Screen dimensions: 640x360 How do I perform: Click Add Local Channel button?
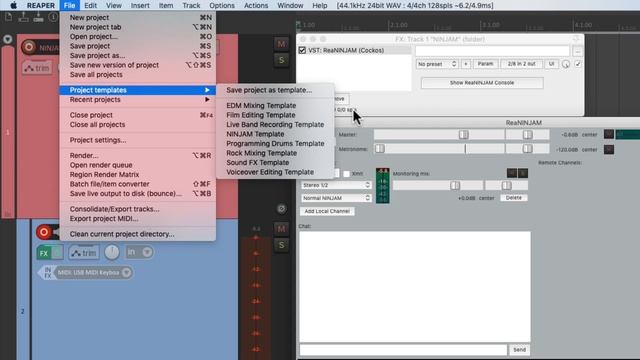(327, 211)
